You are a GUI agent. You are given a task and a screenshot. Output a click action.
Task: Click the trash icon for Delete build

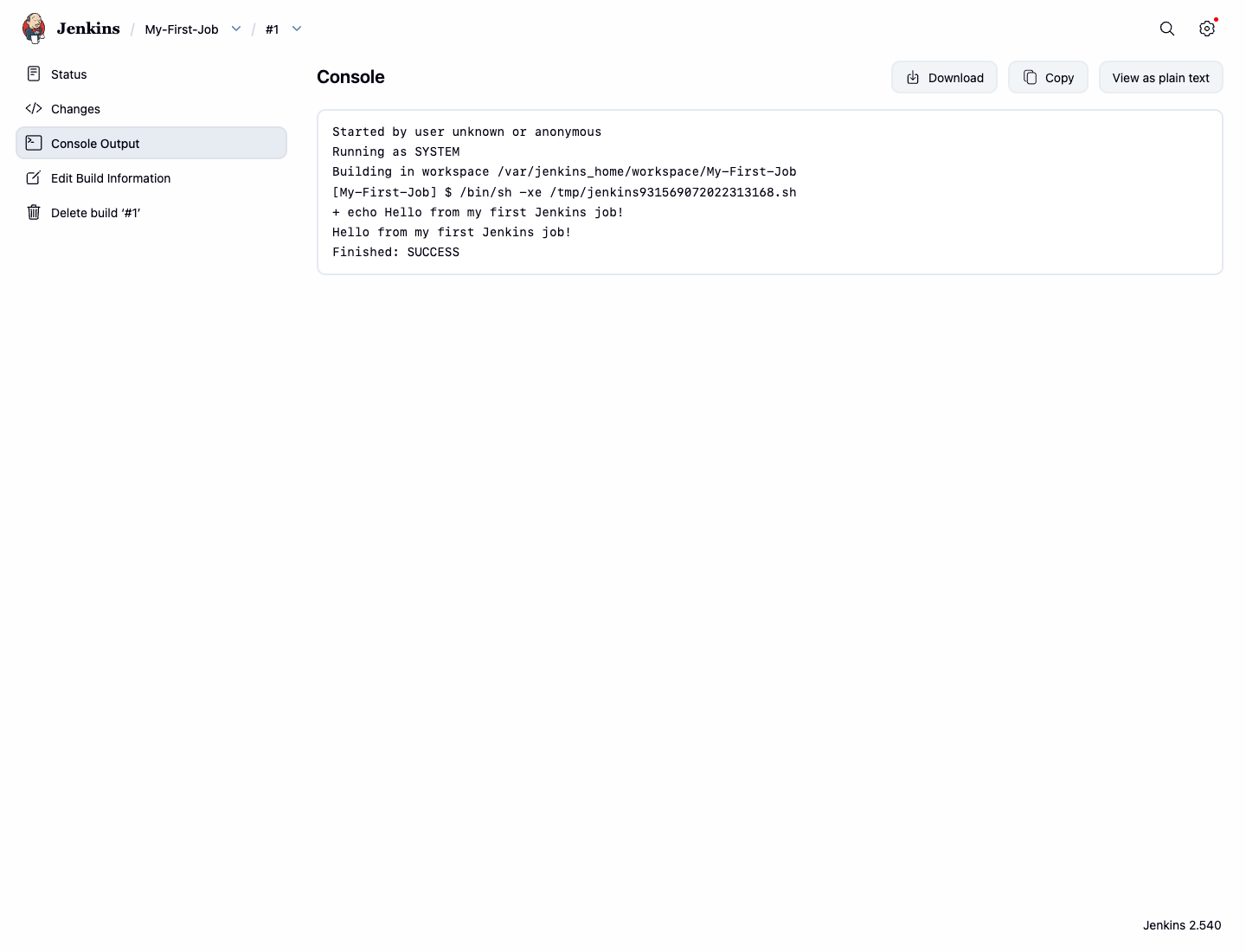point(34,212)
